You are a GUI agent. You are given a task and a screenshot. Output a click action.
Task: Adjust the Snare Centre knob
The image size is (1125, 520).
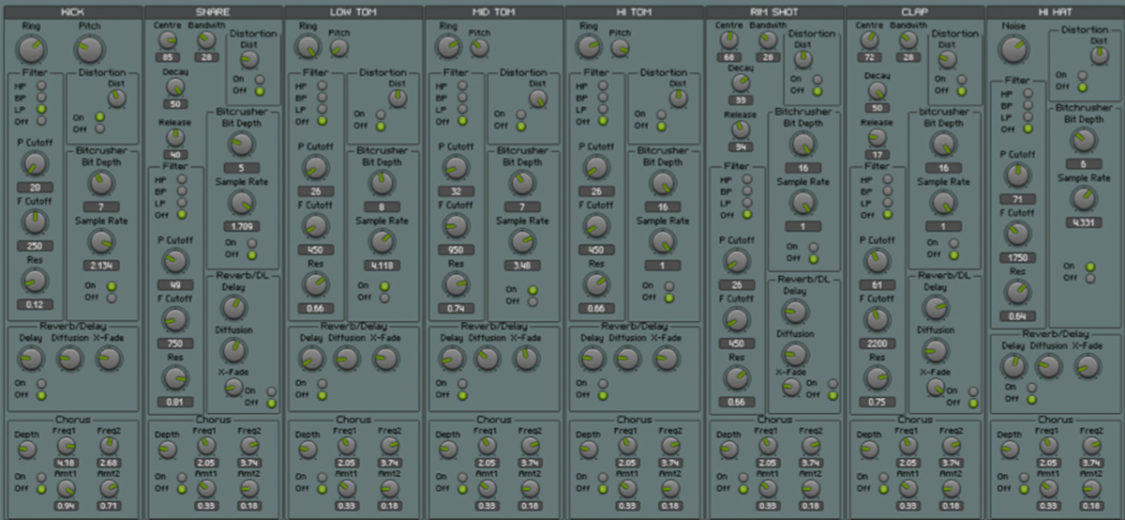[167, 40]
